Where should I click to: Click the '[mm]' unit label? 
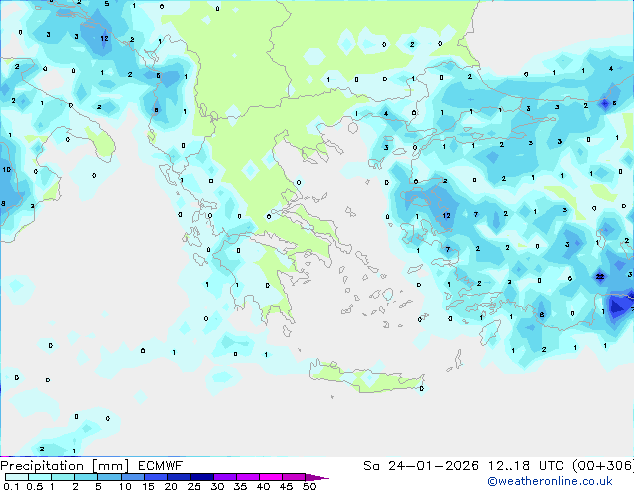[x=111, y=466]
